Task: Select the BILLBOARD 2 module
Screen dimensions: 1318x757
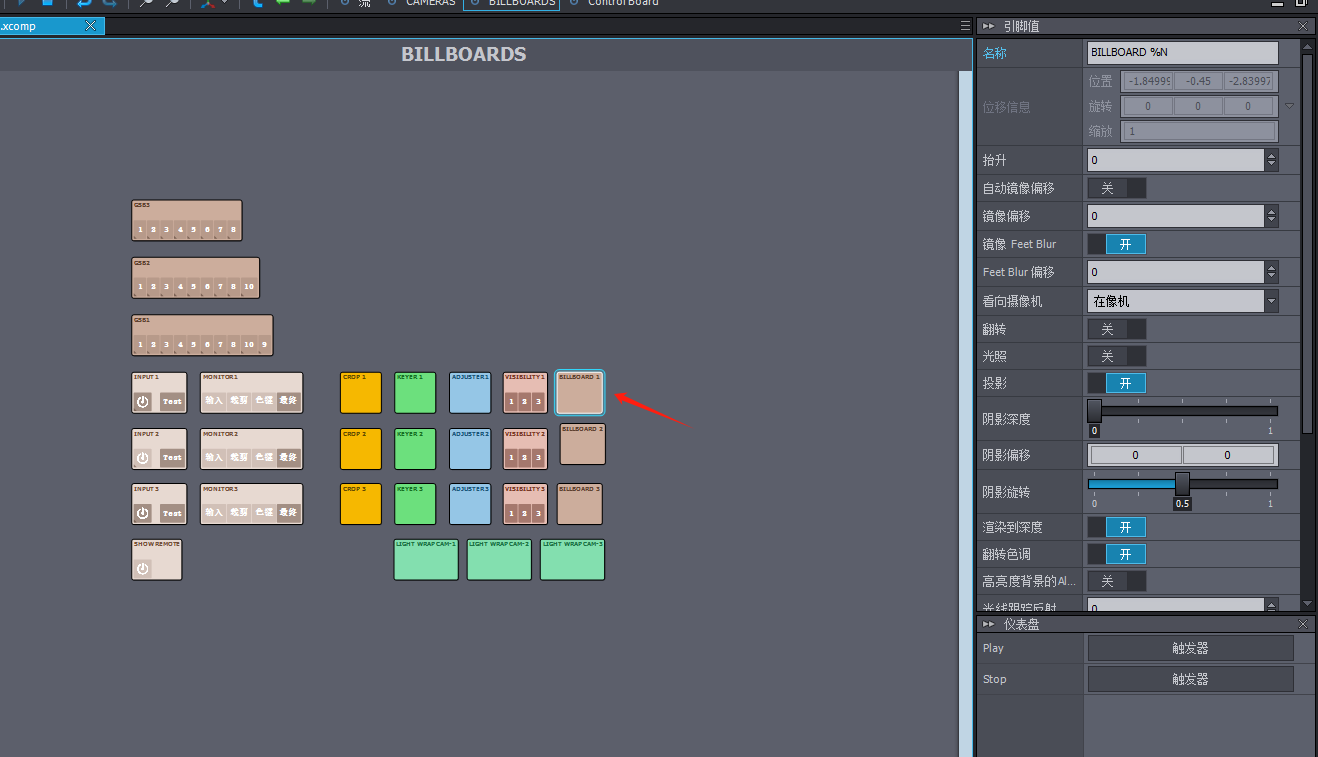Action: 583,444
